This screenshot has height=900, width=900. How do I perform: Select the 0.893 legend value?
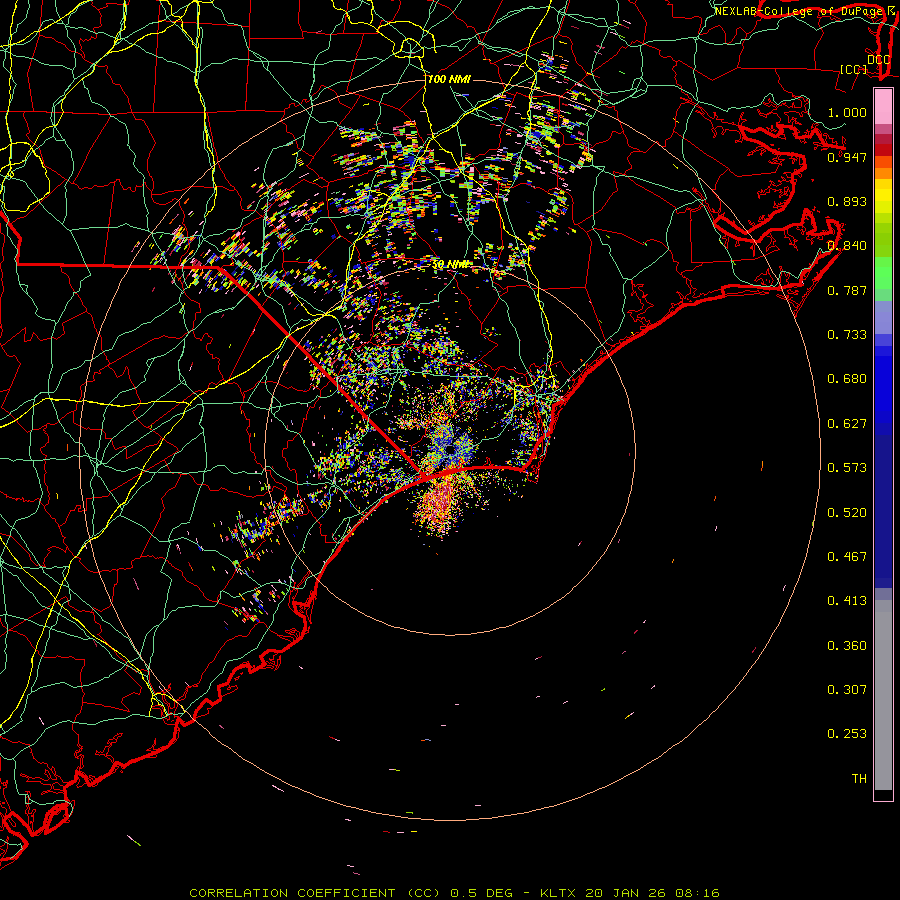click(x=847, y=201)
